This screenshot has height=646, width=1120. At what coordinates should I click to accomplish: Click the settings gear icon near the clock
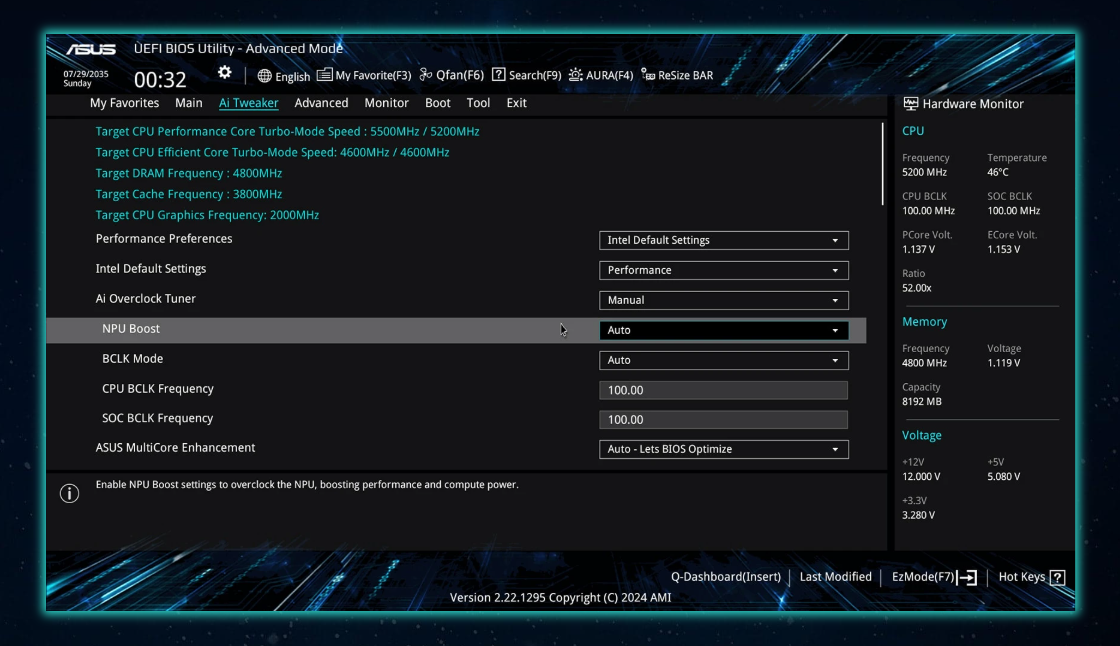coord(224,72)
